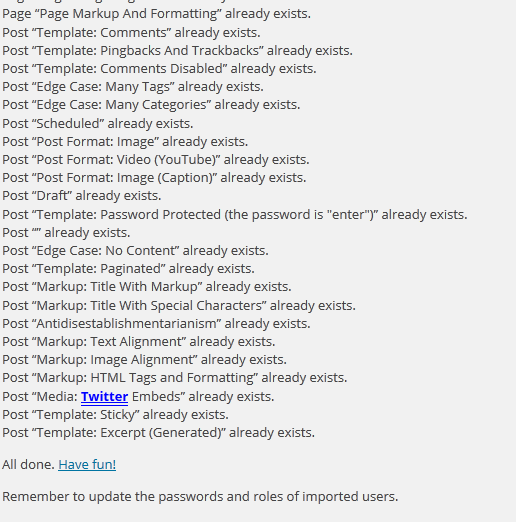516x522 pixels.
Task: Click the 'Post Format: Video (YouTube)' line
Action: point(156,160)
